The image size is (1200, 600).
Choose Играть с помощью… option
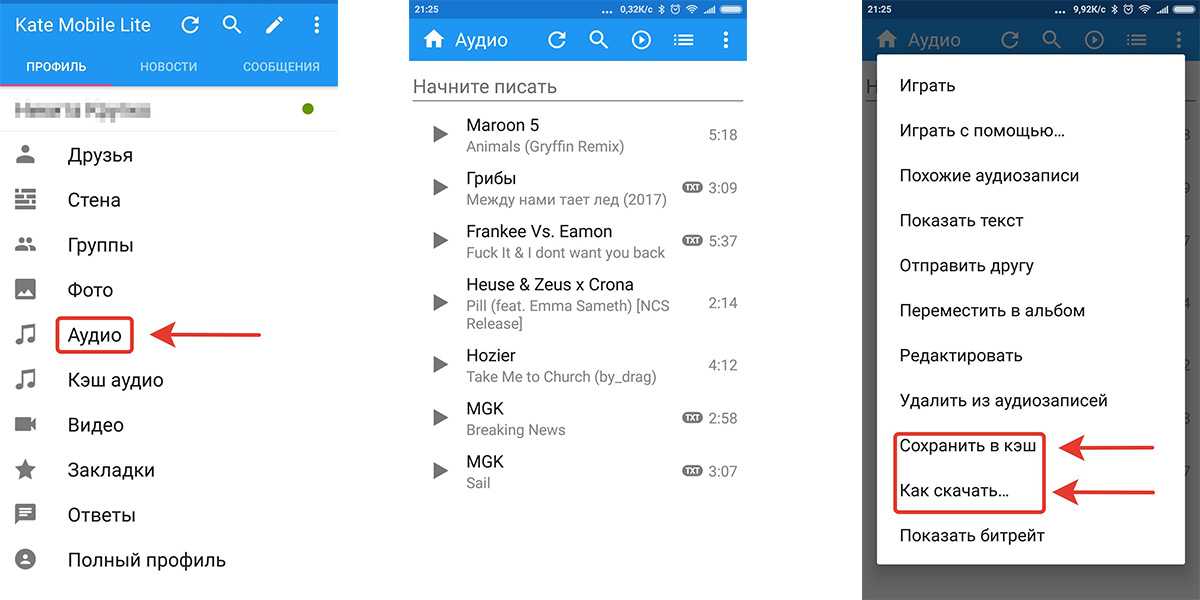[x=982, y=130]
